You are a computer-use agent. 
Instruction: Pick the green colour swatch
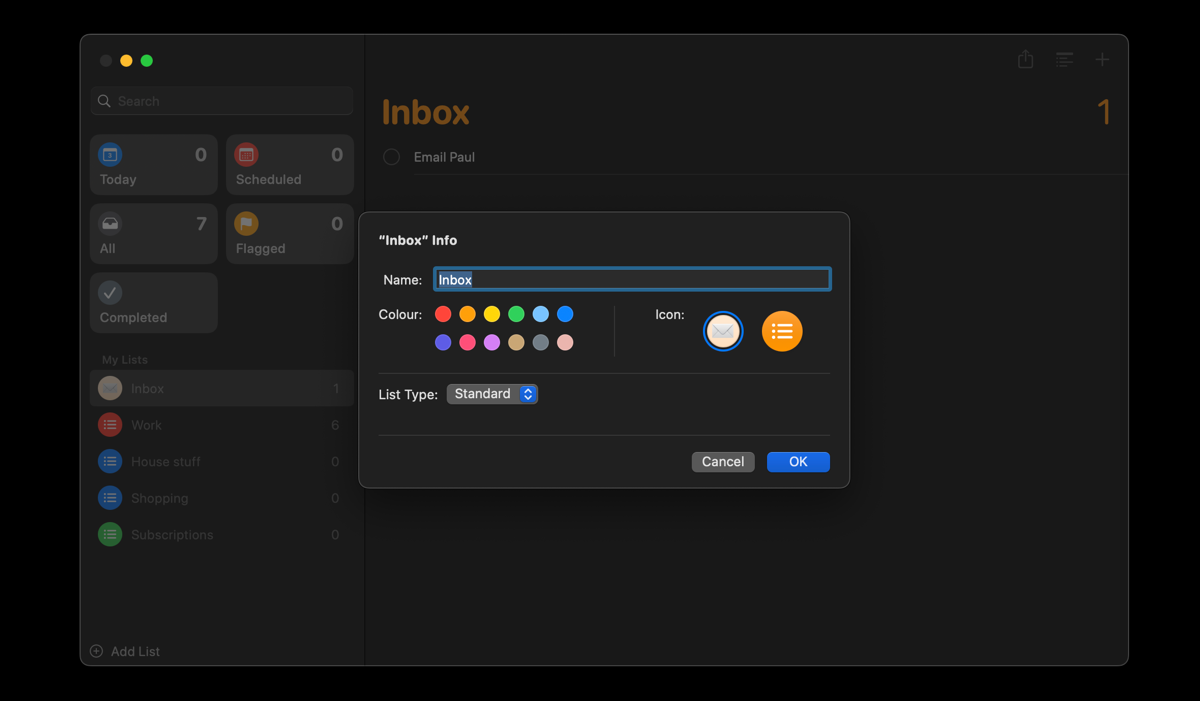coord(516,313)
